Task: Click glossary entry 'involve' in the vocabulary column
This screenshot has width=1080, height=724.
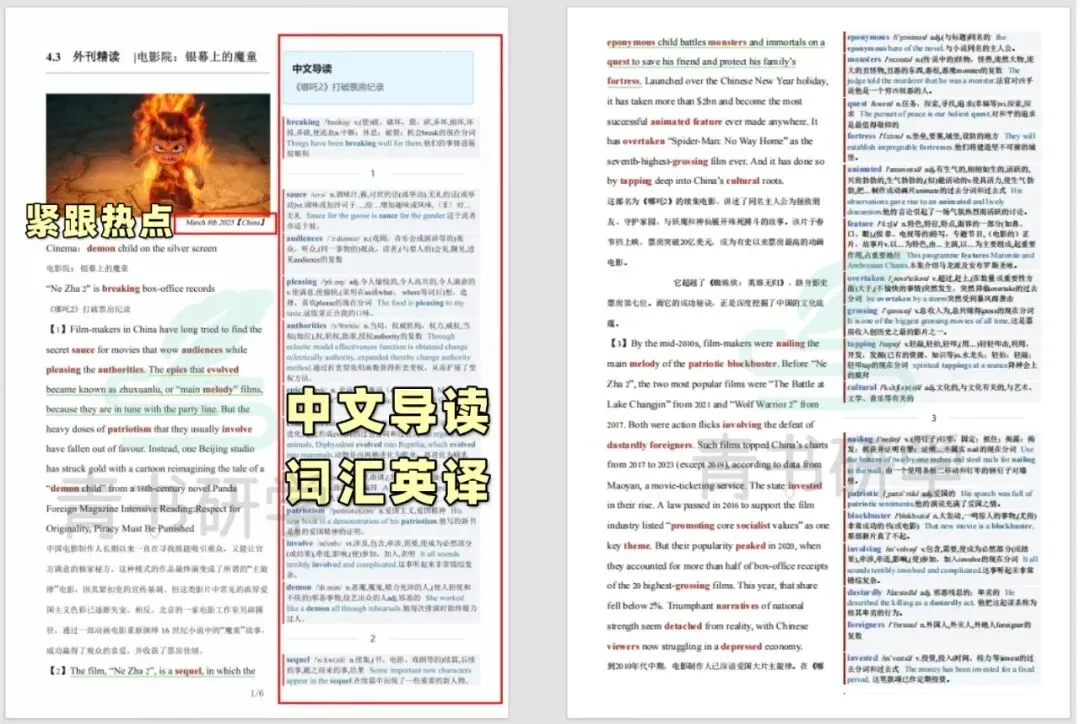Action: point(300,543)
